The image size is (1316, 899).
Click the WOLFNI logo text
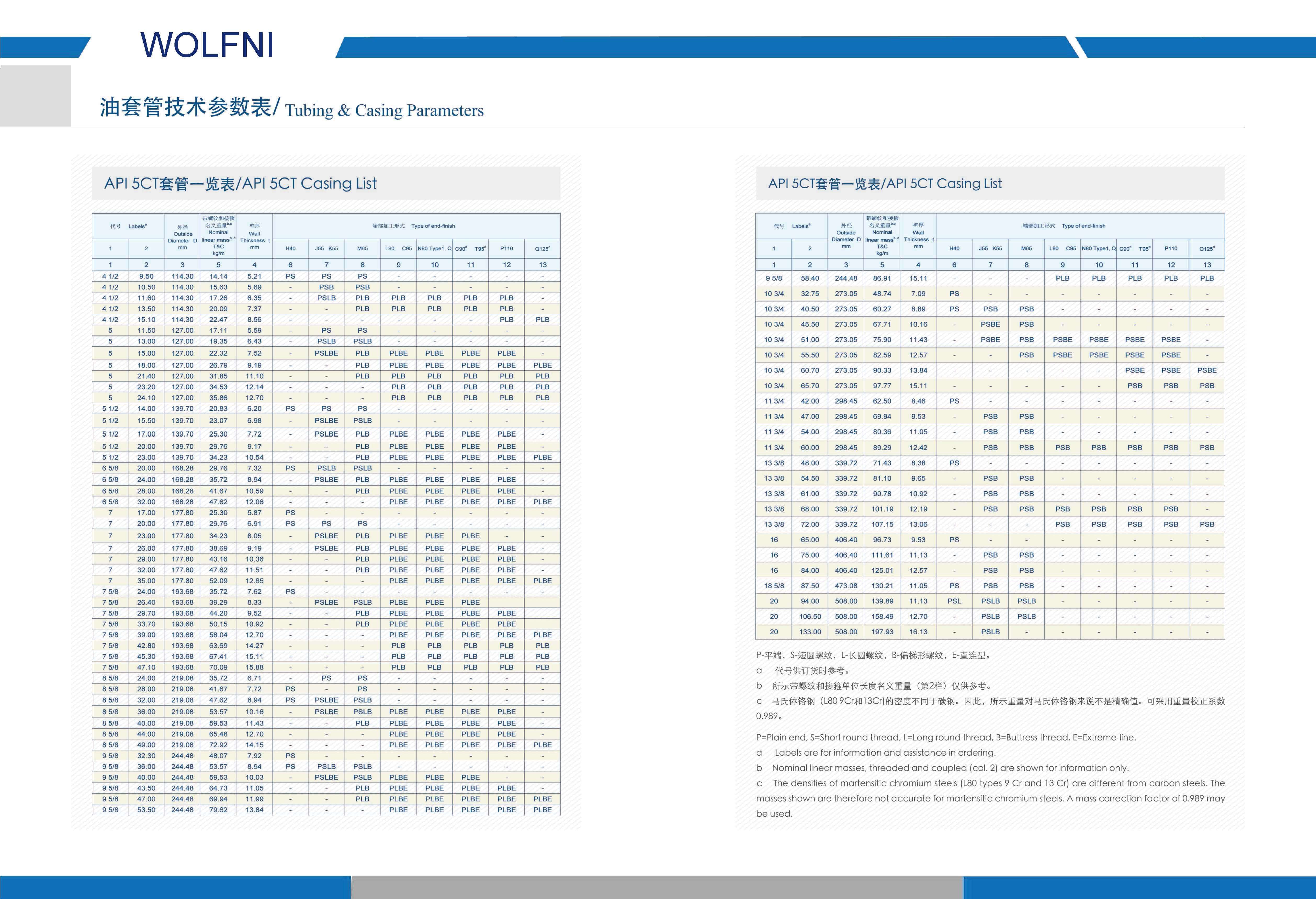(207, 45)
